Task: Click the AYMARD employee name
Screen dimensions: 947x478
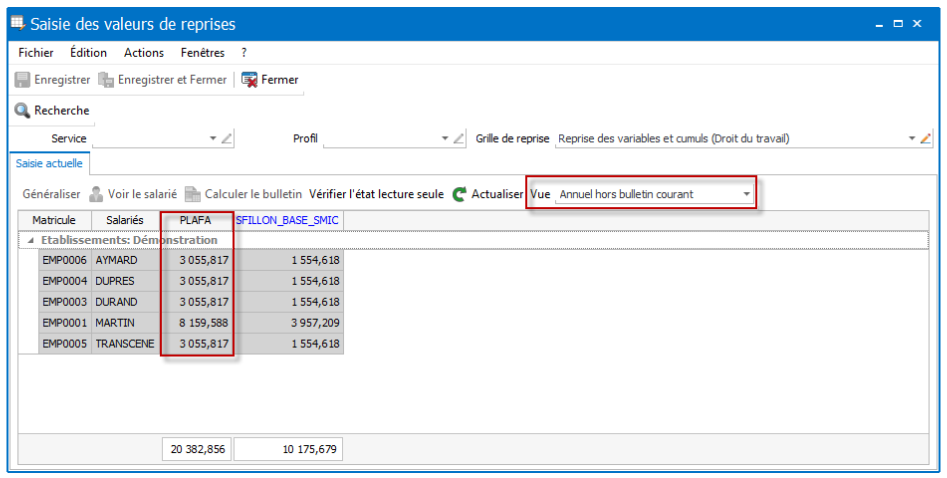Action: point(117,260)
